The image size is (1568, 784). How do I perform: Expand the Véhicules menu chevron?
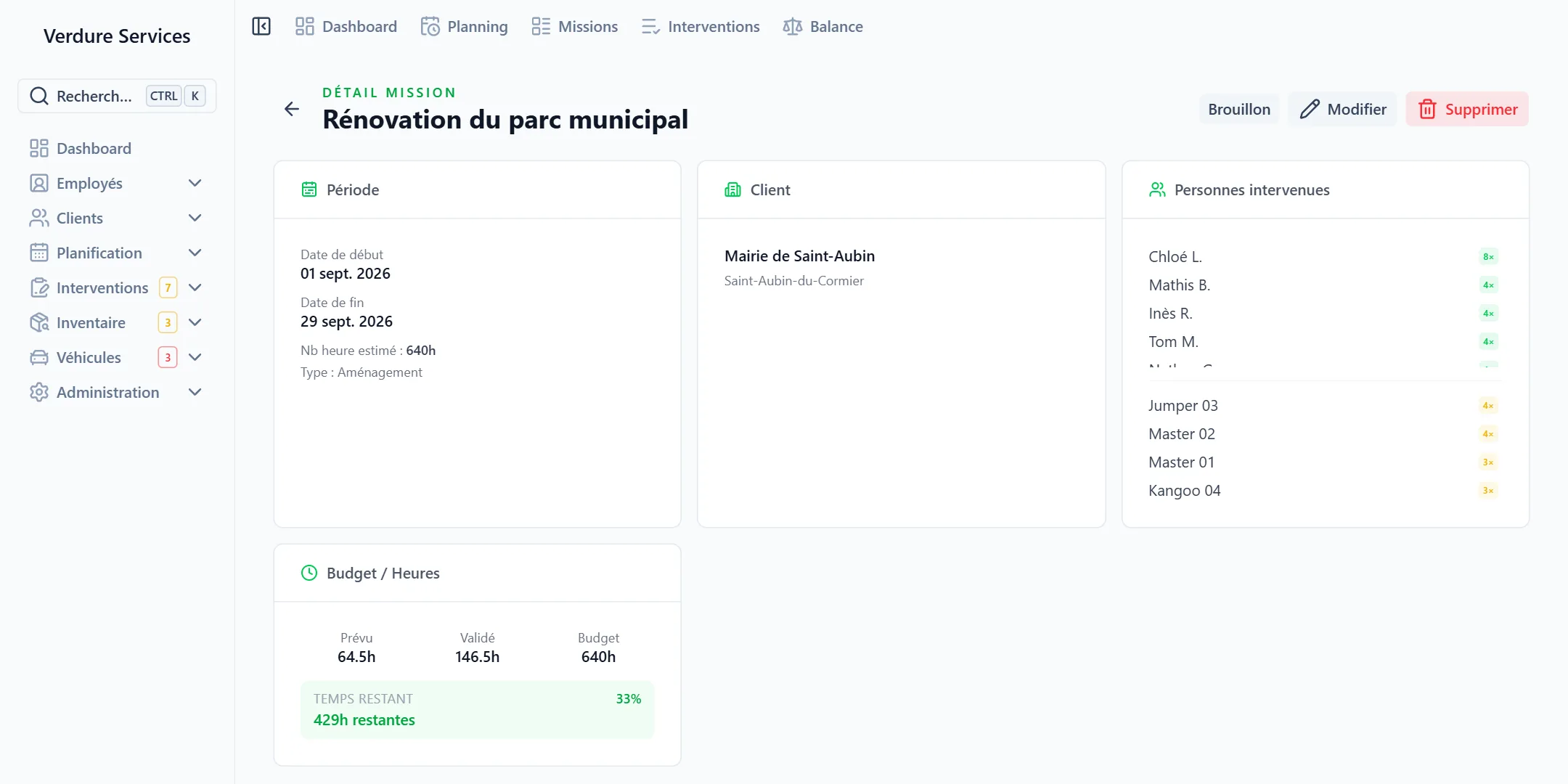(195, 357)
